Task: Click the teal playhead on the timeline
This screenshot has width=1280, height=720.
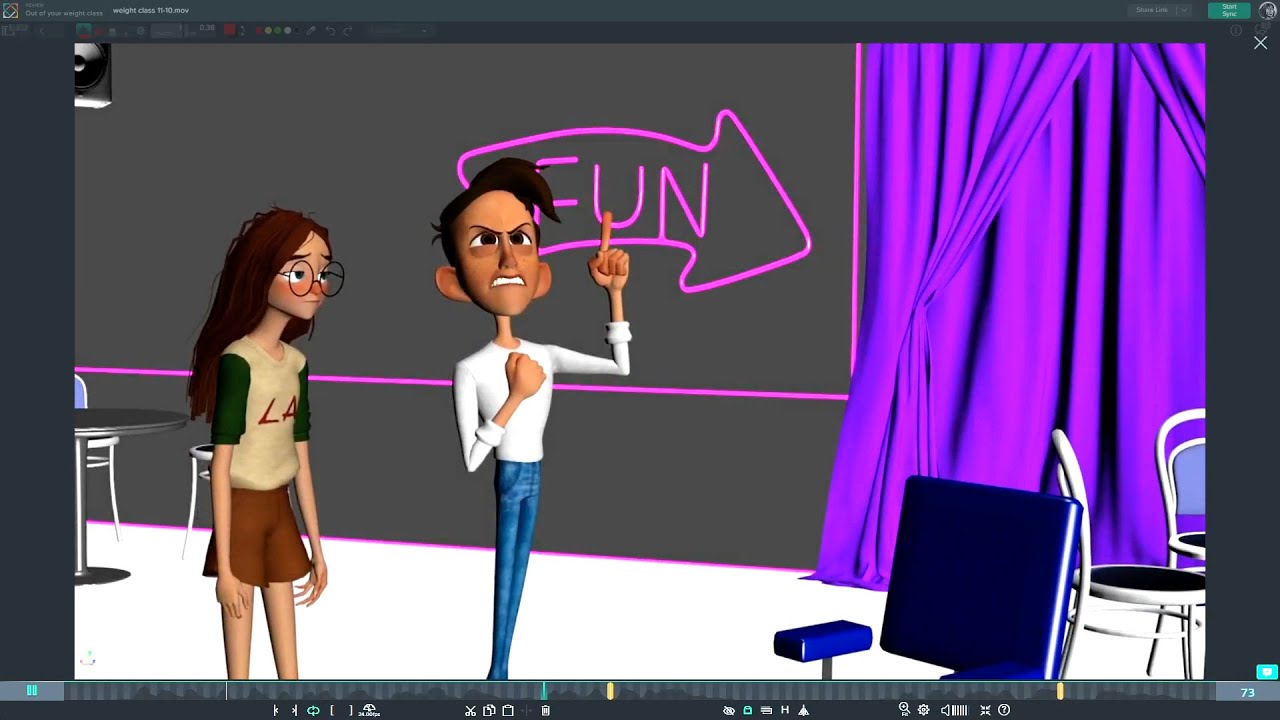Action: tap(545, 690)
